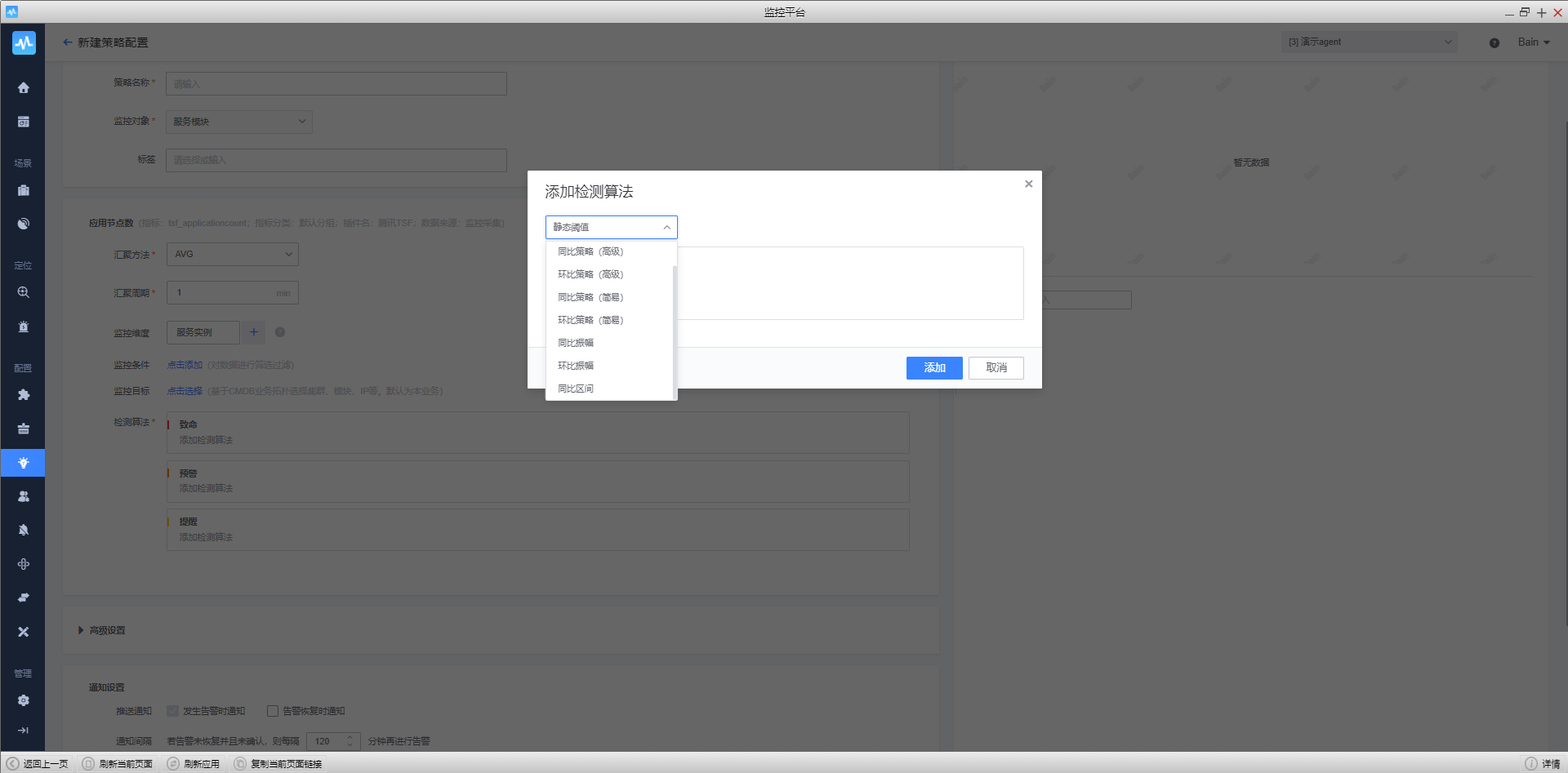This screenshot has height=773, width=1568.
Task: Click the four-circle flower icon in sidebar
Action: click(24, 564)
